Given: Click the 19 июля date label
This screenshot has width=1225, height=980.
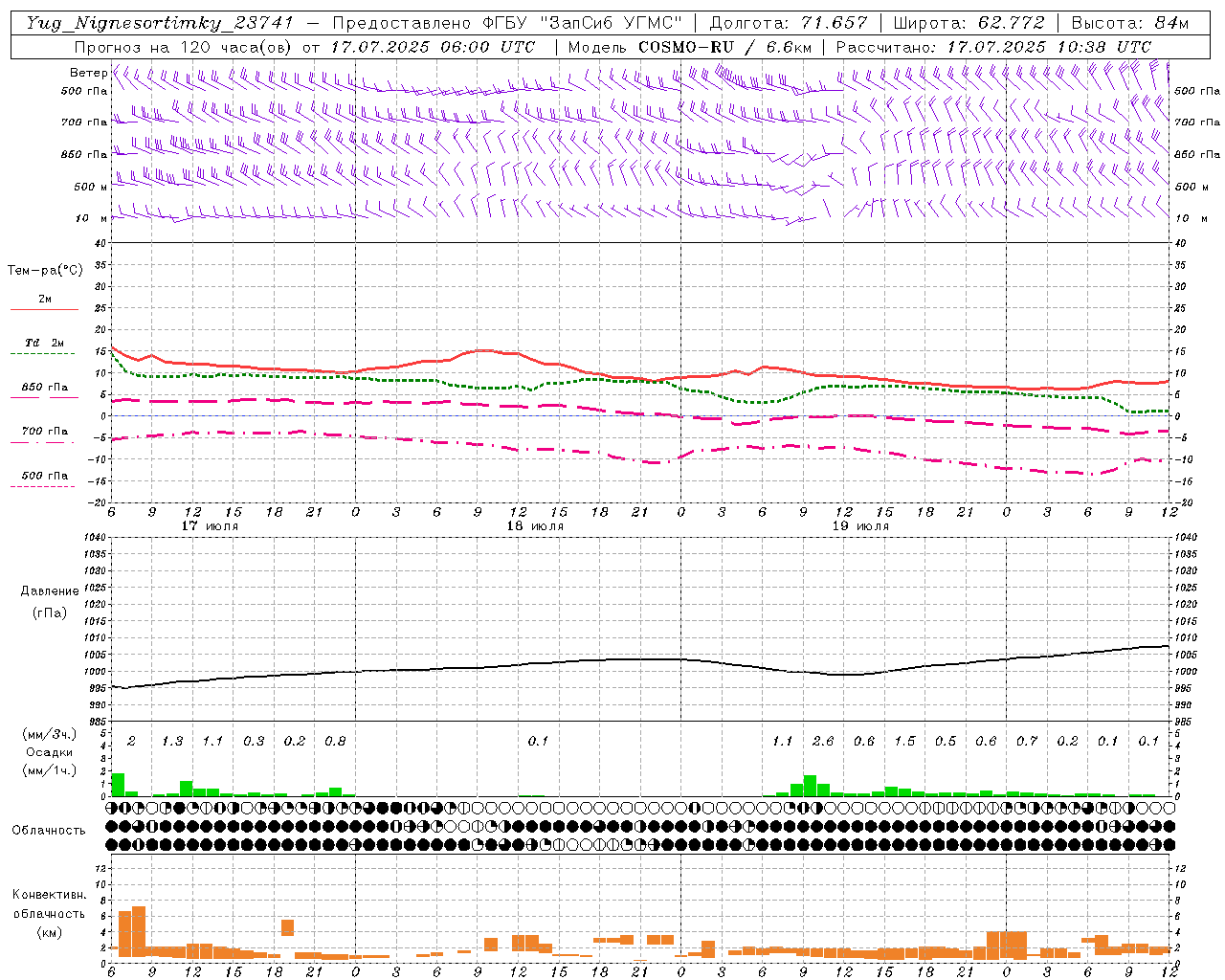Looking at the screenshot, I should 860,526.
